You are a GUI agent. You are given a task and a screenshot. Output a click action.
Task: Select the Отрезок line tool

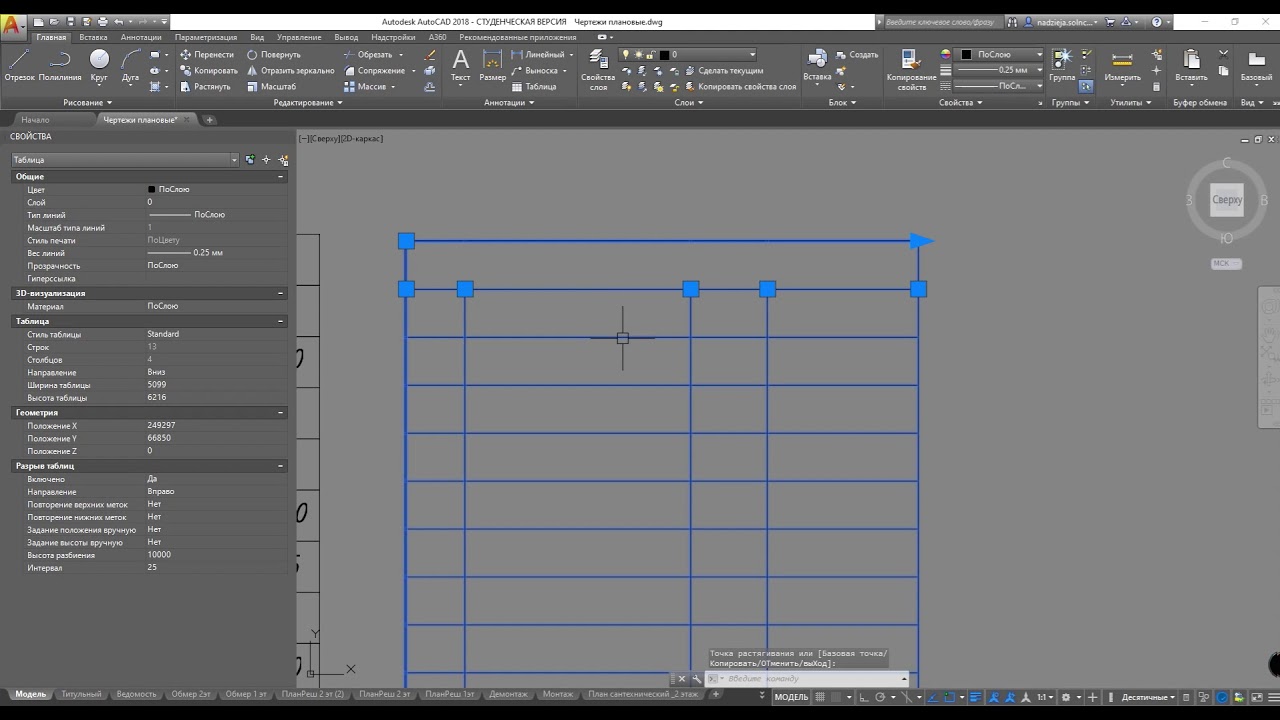[x=19, y=65]
